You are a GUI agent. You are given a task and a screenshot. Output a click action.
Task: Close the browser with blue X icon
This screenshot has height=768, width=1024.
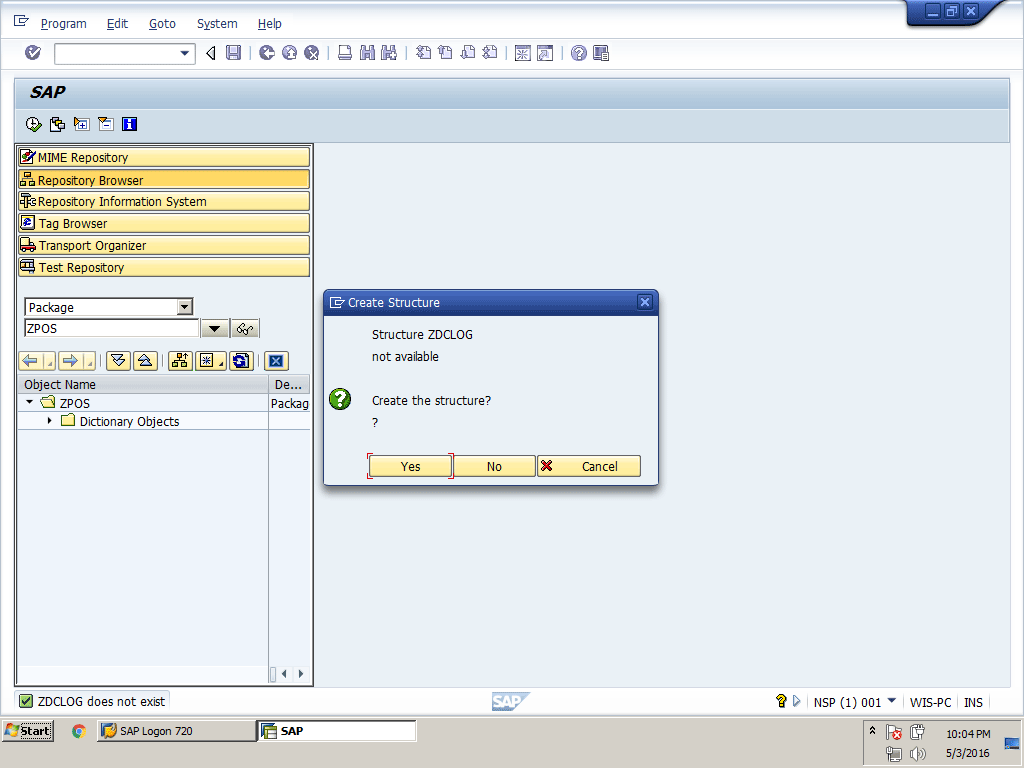point(276,361)
